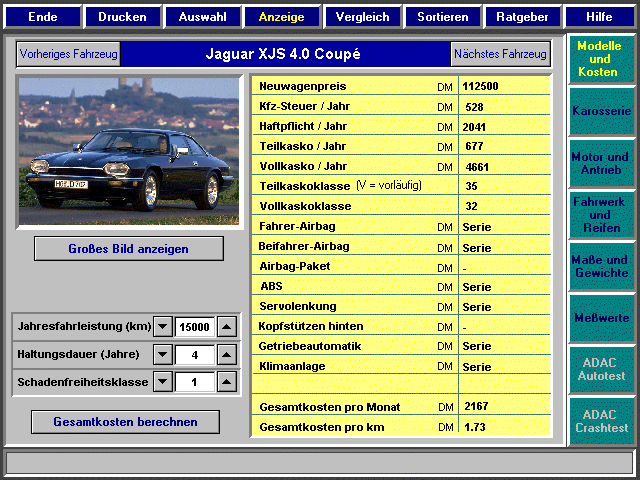The height and width of the screenshot is (480, 640).
Task: Click the Jahresfahrleistung 15000 input field
Action: pyautogui.click(x=195, y=326)
